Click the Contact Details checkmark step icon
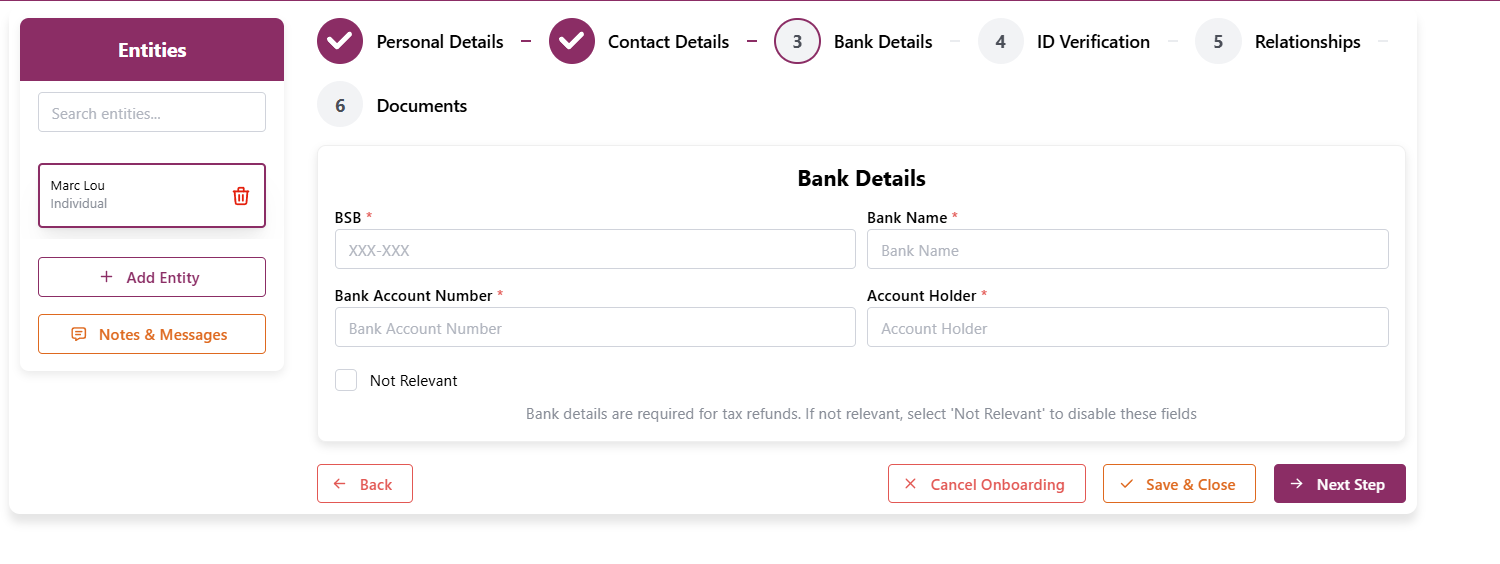The height and width of the screenshot is (564, 1500). coord(572,41)
